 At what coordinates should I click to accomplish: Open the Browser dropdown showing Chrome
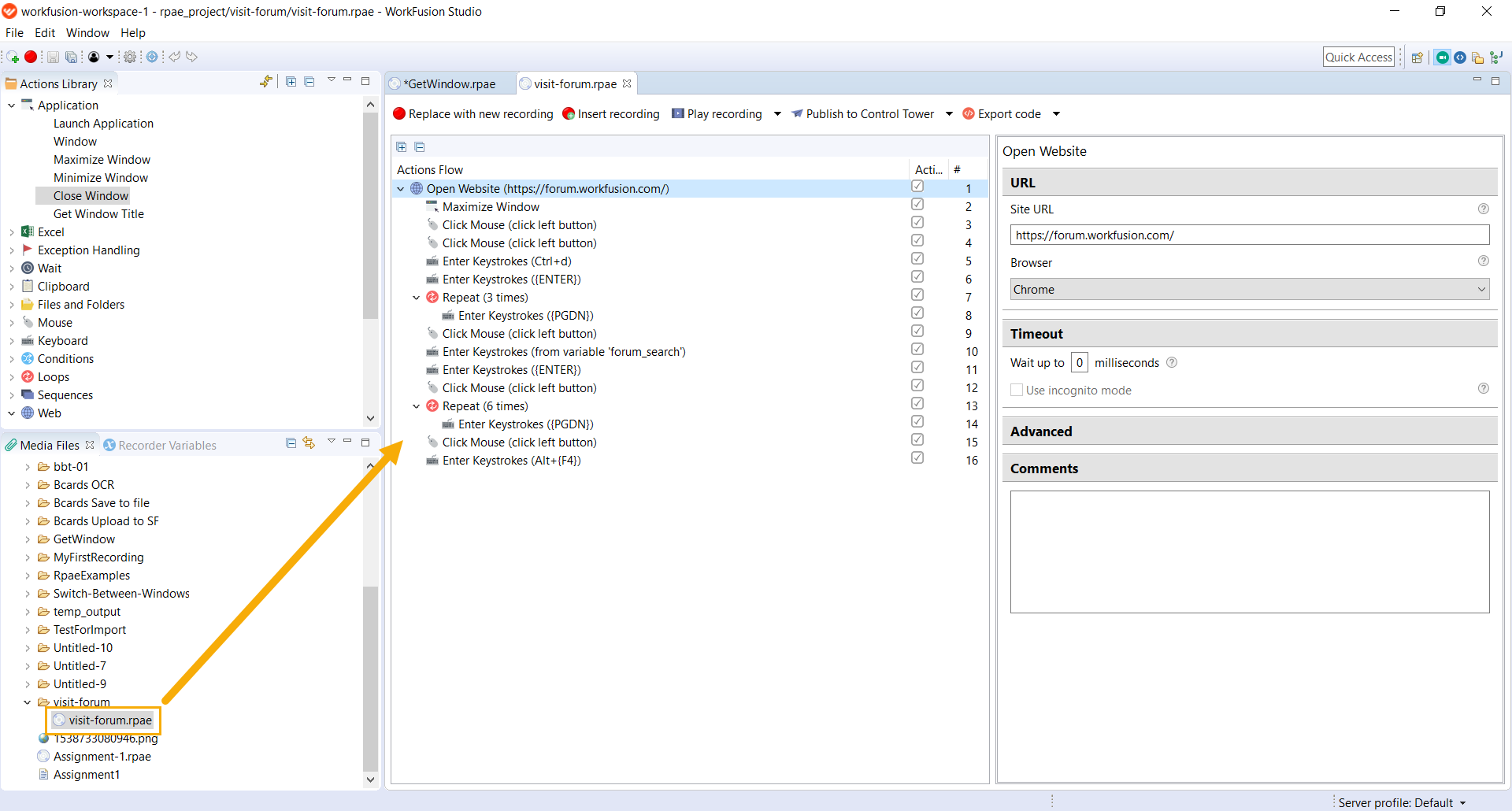pyautogui.click(x=1250, y=289)
